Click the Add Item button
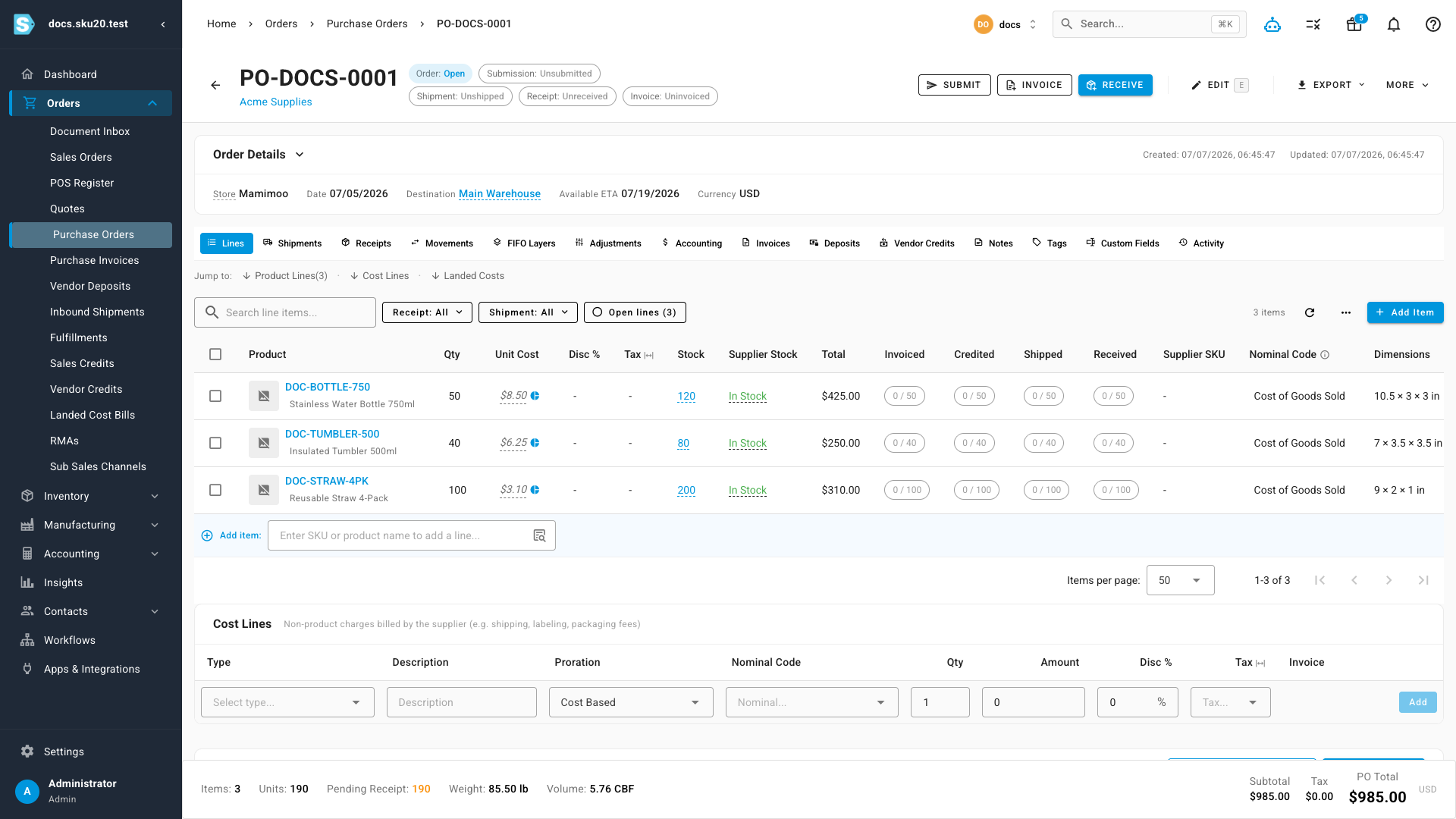The width and height of the screenshot is (1456, 819). (x=1405, y=312)
